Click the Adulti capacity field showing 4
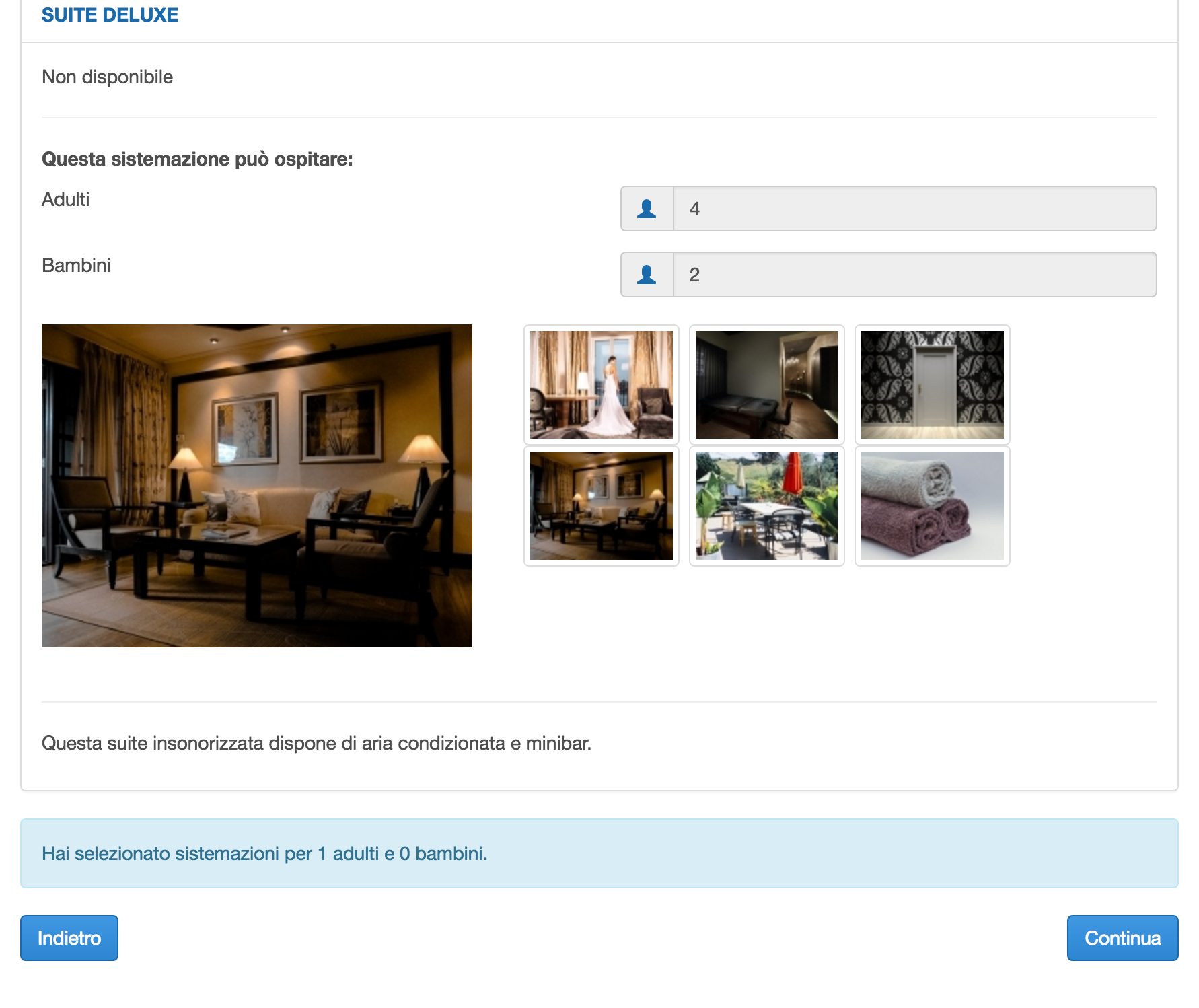Image resolution: width=1199 pixels, height=1008 pixels. 914,209
